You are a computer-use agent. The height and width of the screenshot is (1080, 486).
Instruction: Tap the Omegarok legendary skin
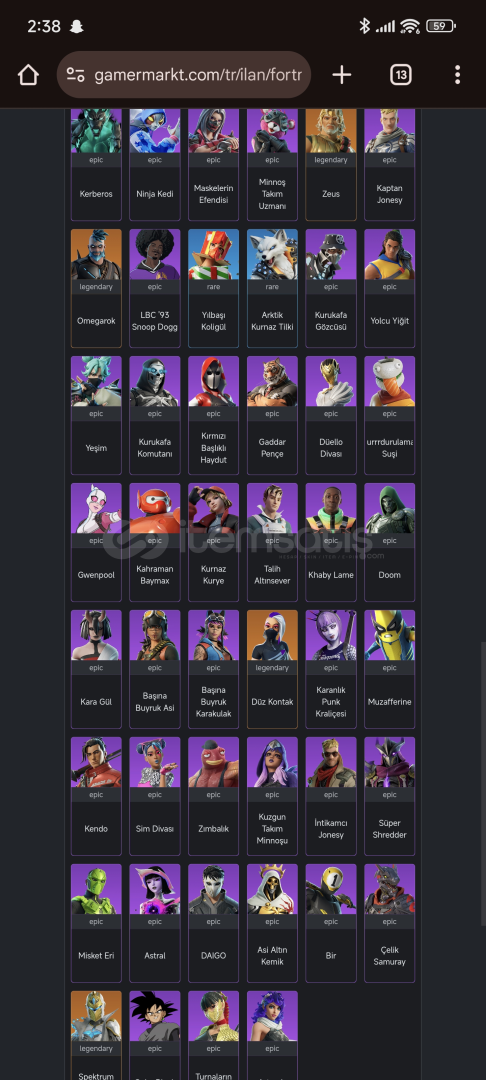96,288
